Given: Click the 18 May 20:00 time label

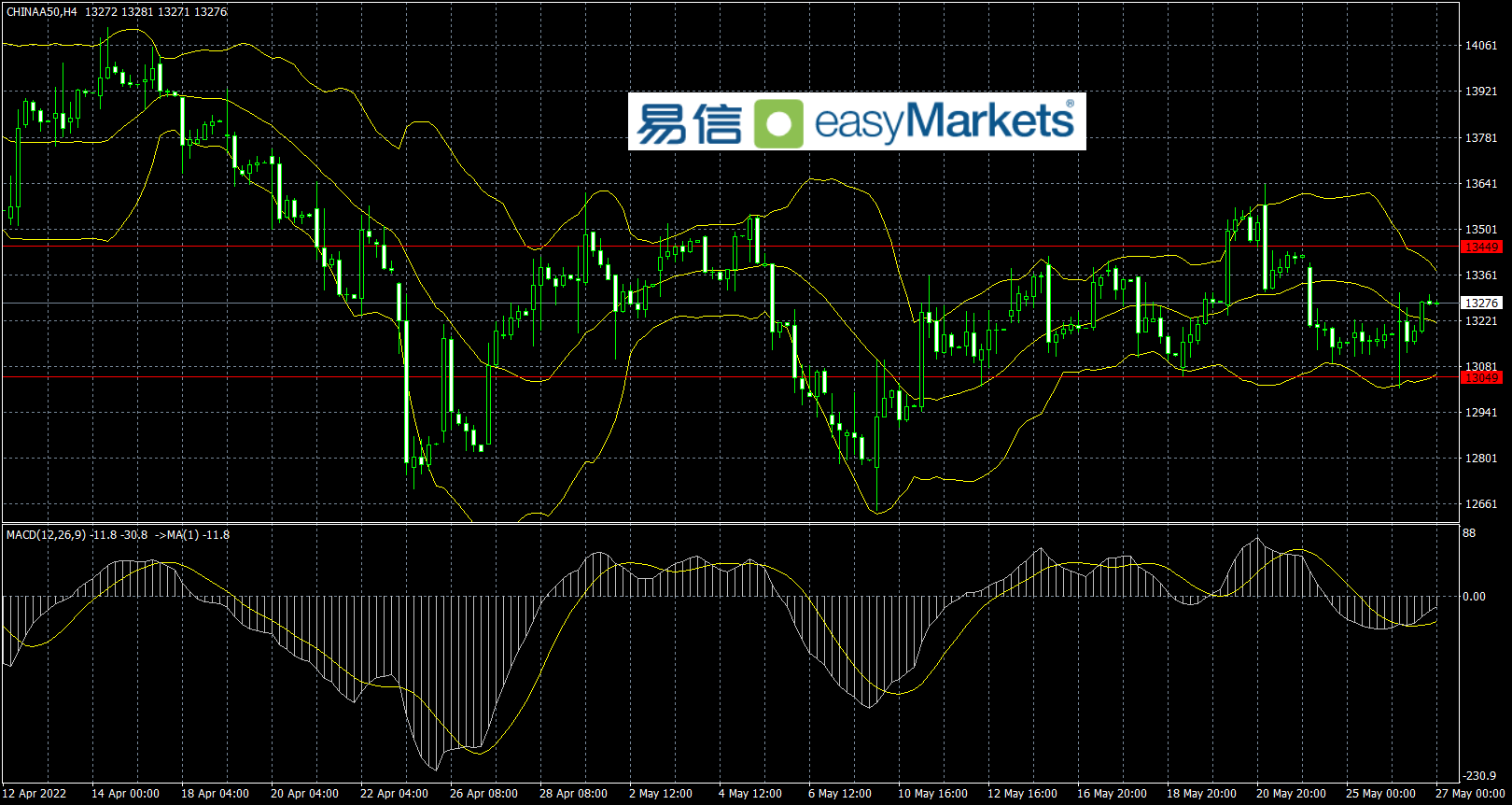Looking at the screenshot, I should coord(1201,794).
